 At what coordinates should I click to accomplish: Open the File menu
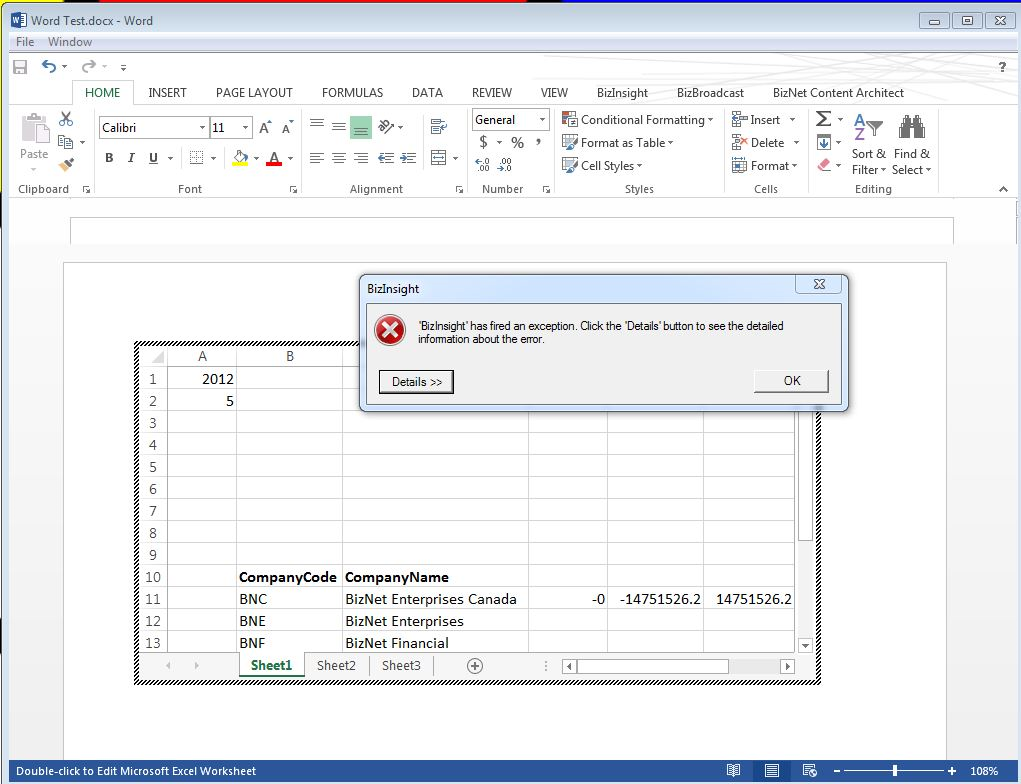(x=25, y=42)
